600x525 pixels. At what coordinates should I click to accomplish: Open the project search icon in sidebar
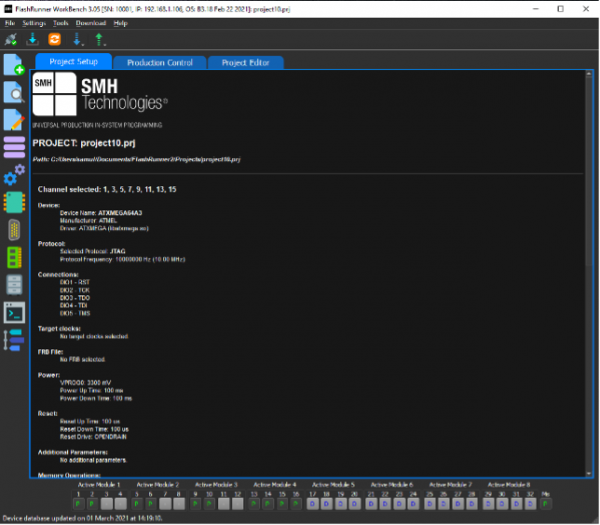(14, 94)
